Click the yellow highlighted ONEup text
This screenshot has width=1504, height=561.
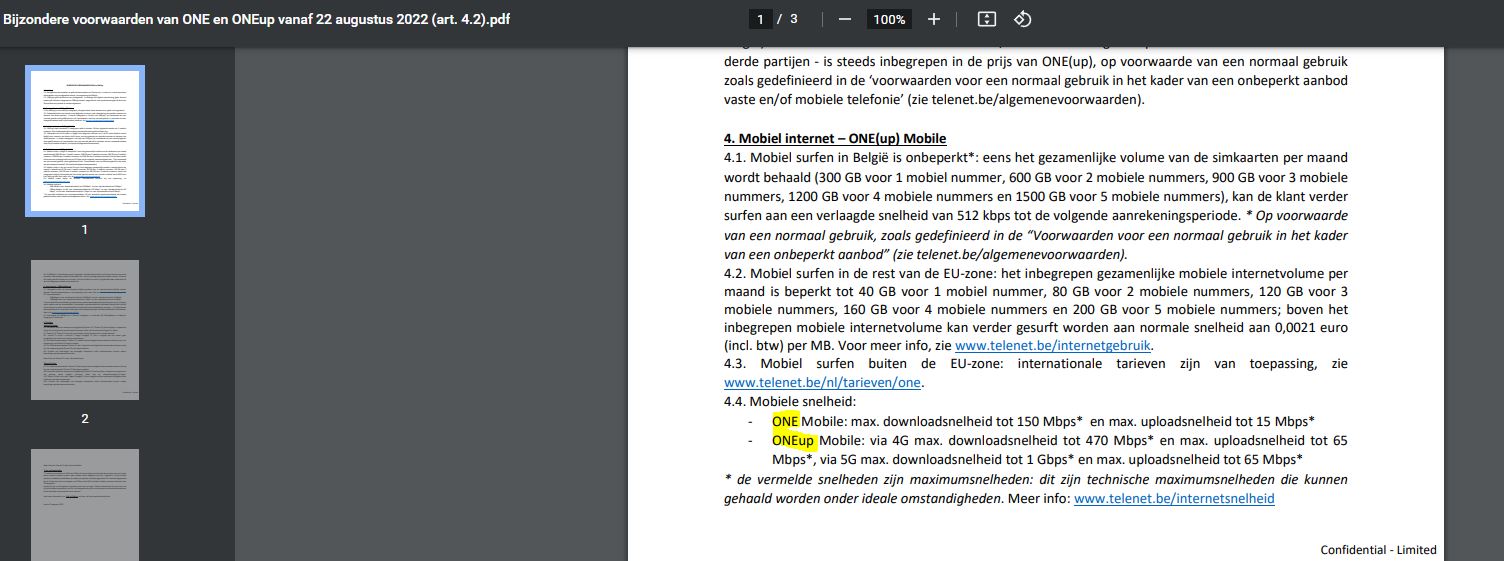(x=794, y=440)
